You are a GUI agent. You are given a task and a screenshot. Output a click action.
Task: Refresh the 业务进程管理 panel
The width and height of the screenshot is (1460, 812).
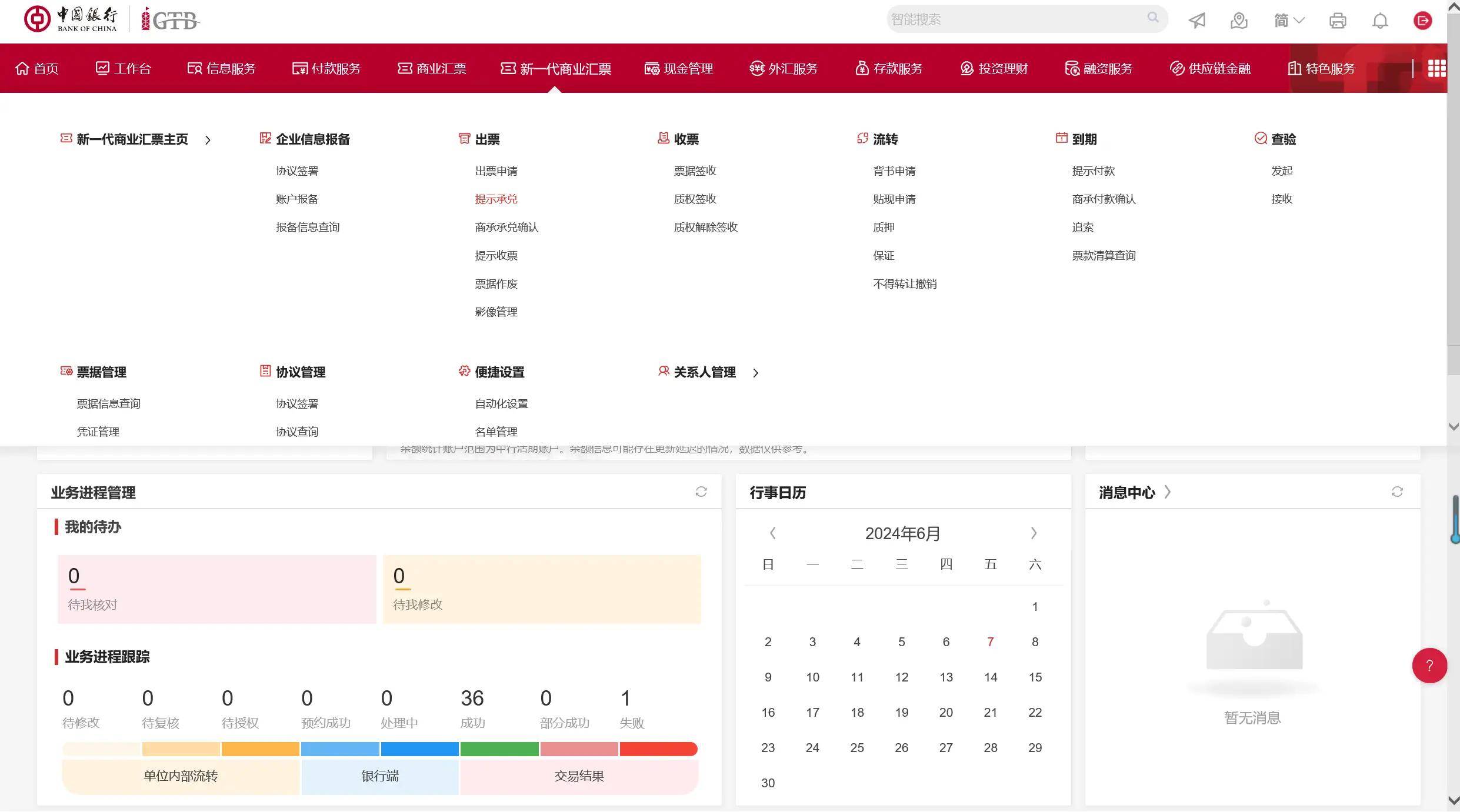click(x=701, y=492)
